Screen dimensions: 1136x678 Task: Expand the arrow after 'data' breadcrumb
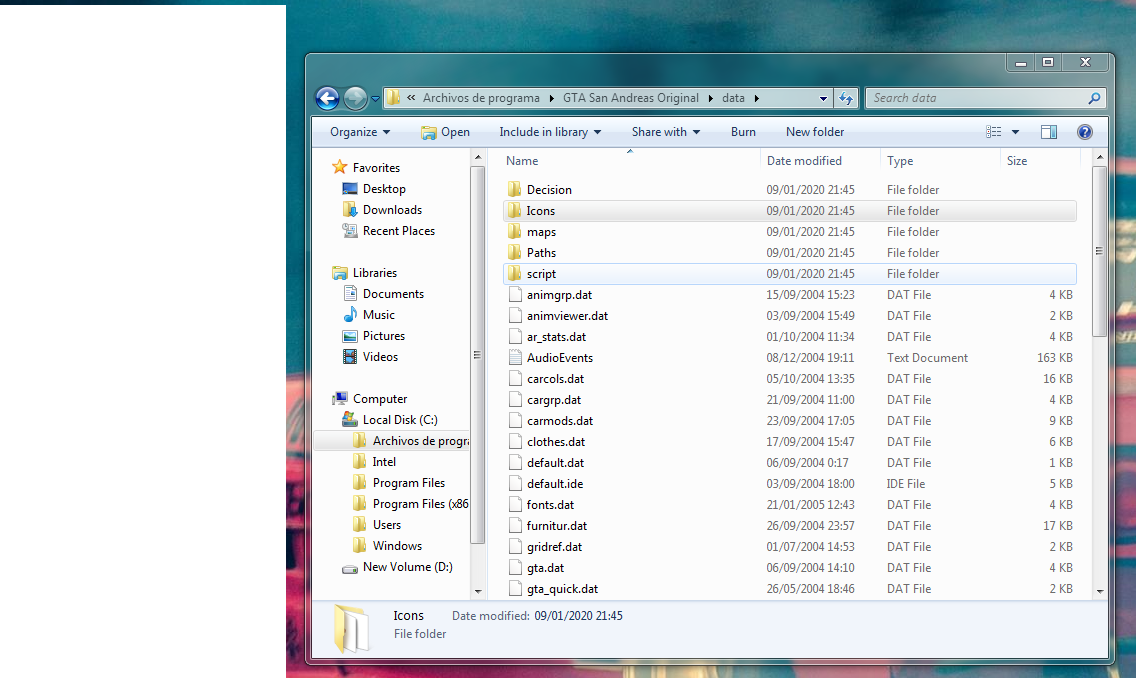point(756,98)
